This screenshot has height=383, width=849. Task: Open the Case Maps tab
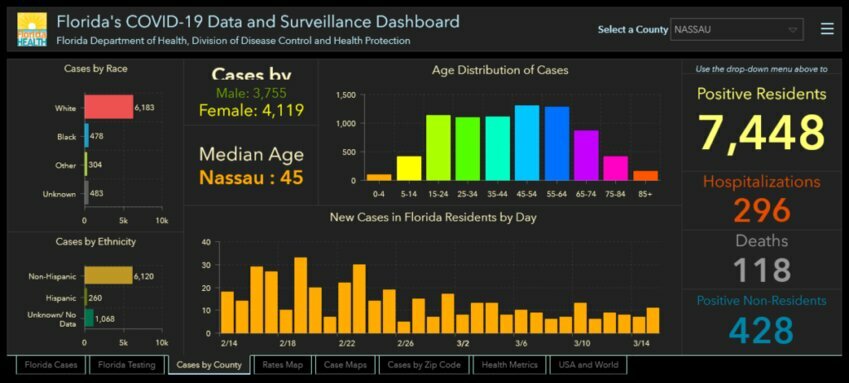click(x=345, y=365)
